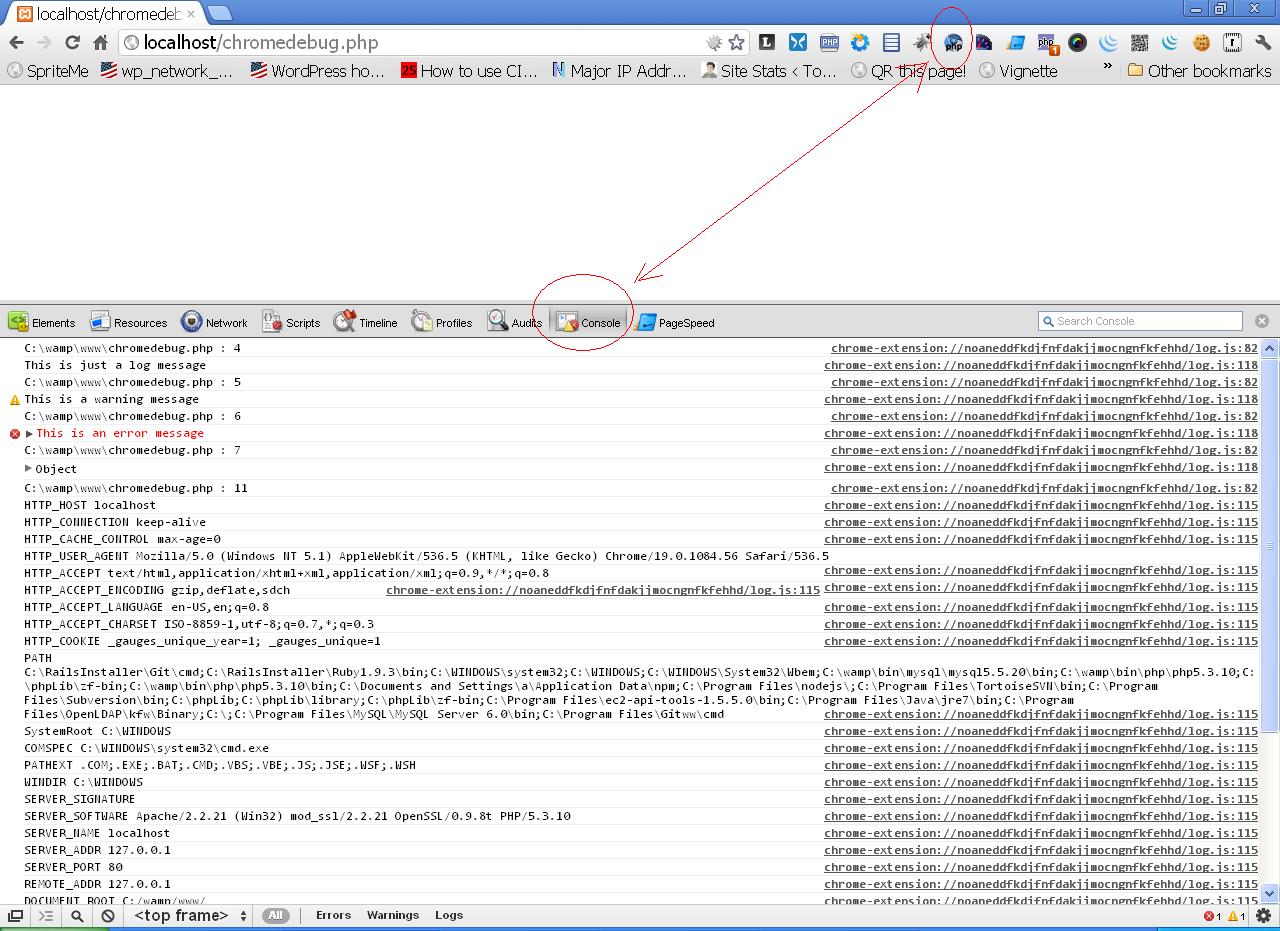This screenshot has width=1280, height=931.
Task: Filter console by Errors
Action: 333,915
